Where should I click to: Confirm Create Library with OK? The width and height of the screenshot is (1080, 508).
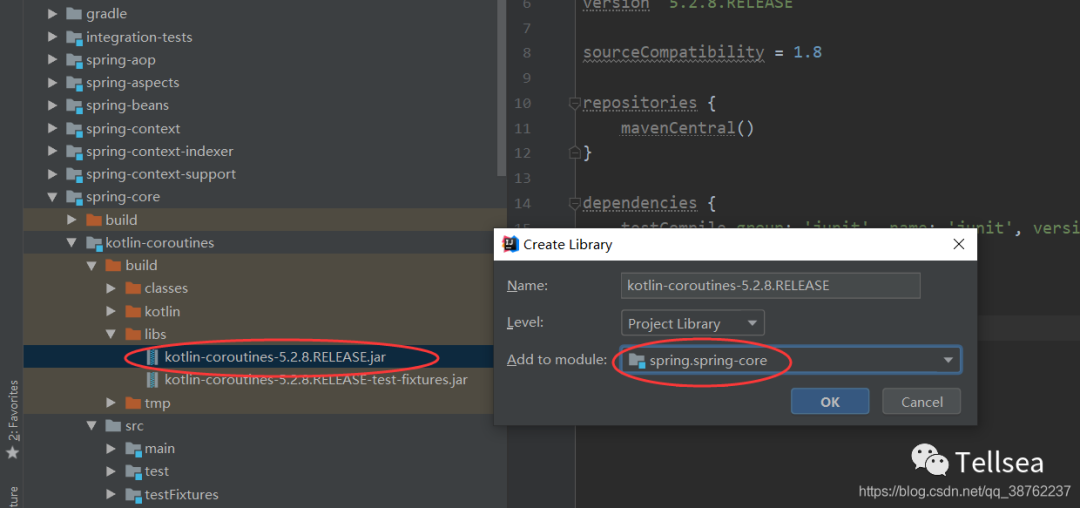pos(830,401)
